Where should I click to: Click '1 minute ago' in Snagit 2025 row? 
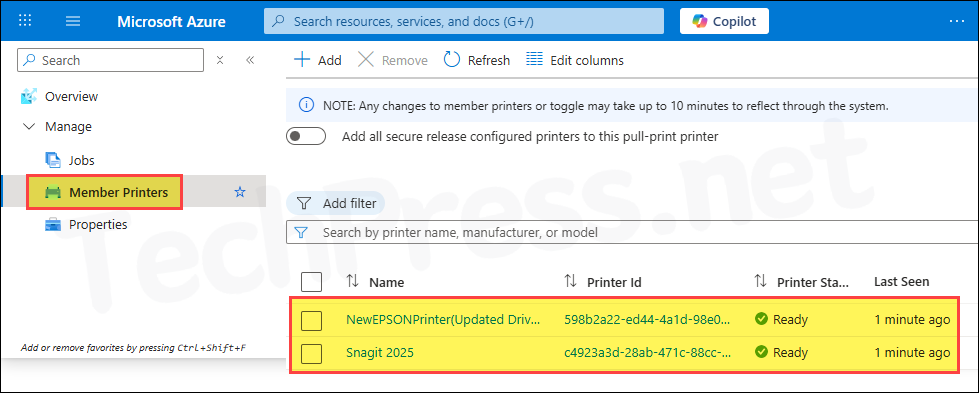912,352
